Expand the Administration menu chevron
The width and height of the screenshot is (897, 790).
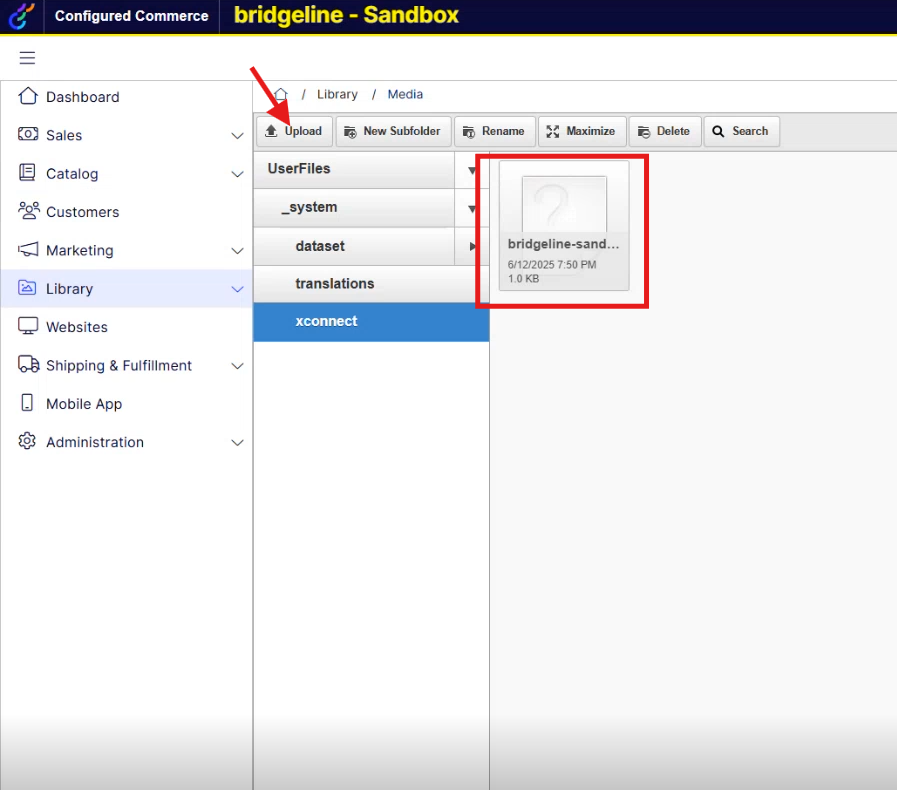pos(237,442)
